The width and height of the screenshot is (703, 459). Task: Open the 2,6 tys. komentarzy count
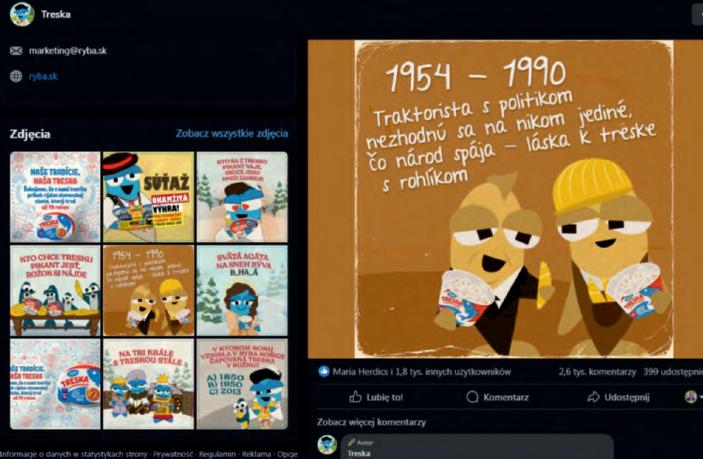pos(597,372)
